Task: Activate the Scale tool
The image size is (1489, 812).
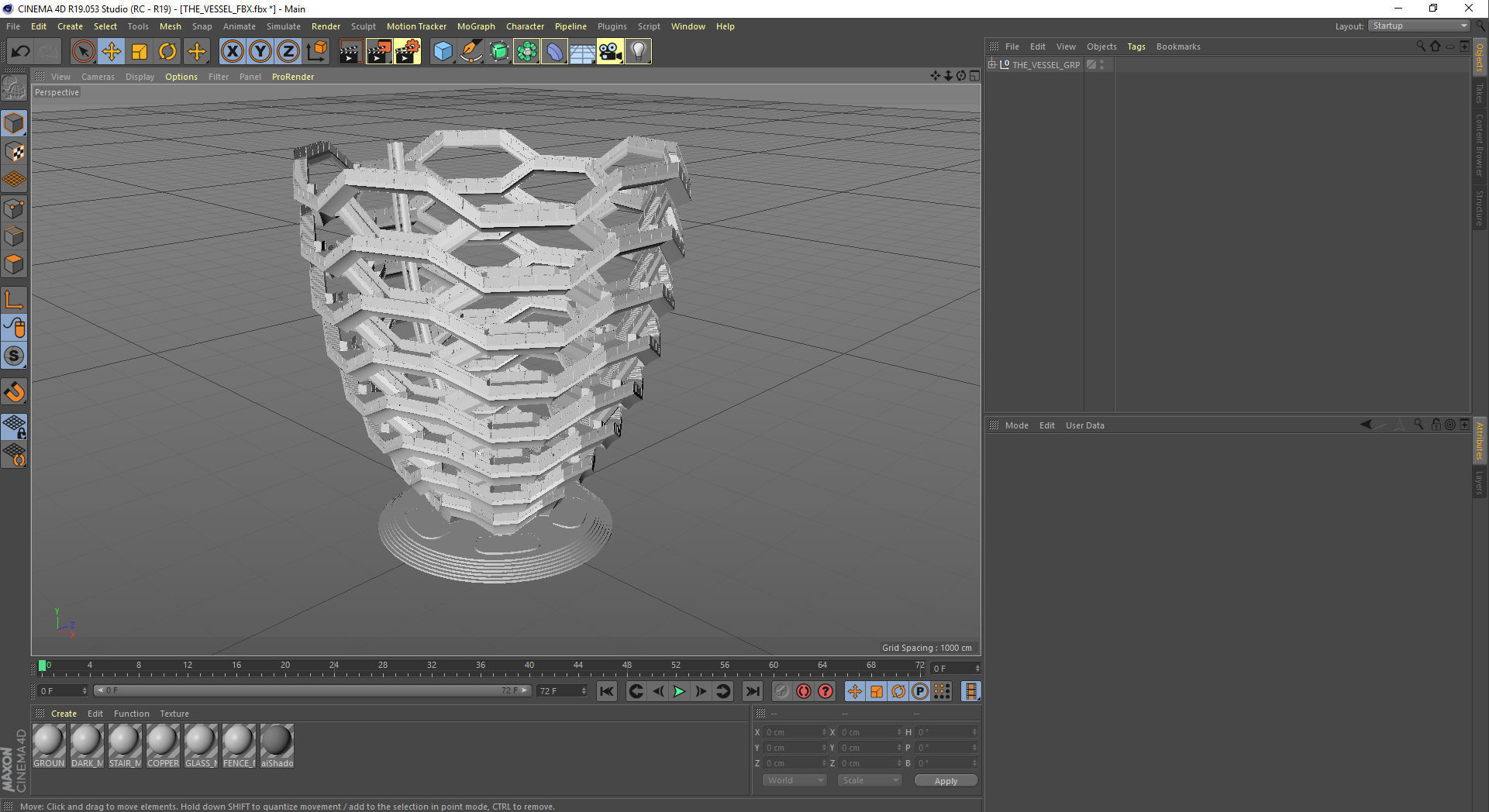Action: (140, 52)
